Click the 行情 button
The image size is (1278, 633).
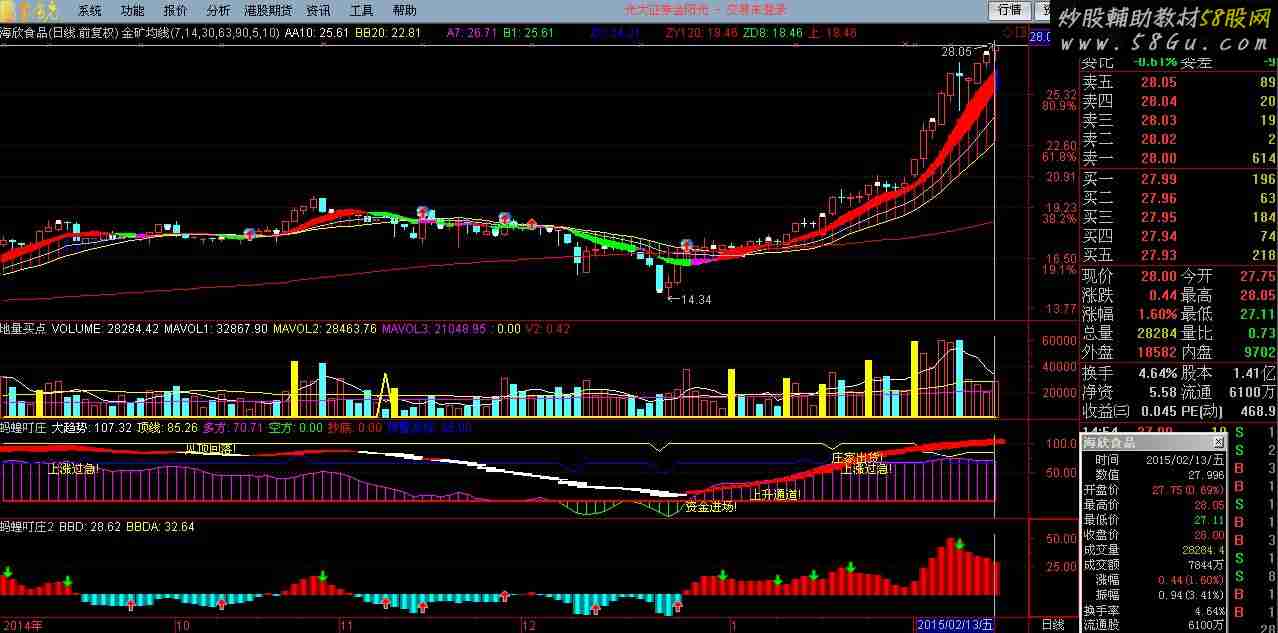click(x=1010, y=11)
